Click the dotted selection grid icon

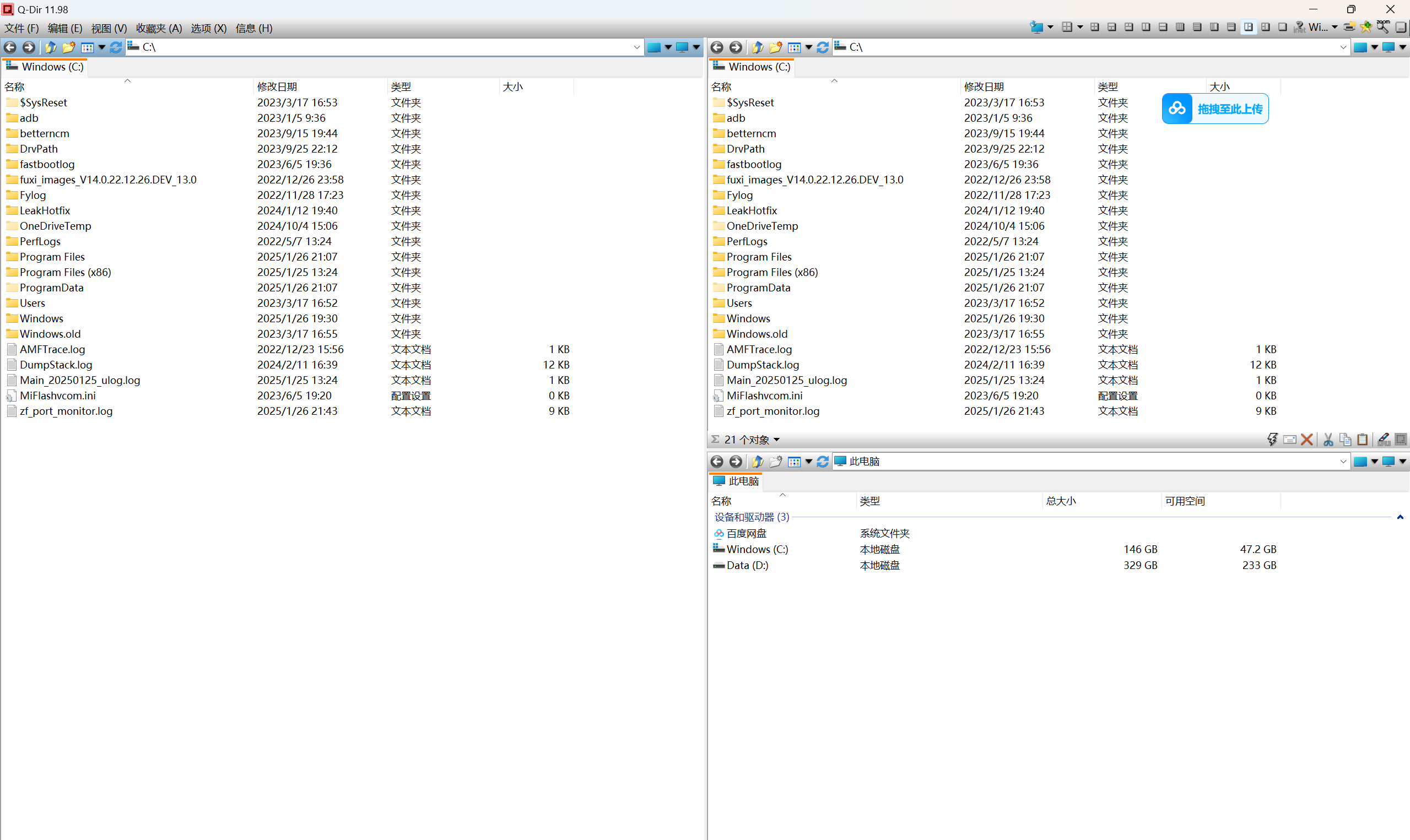1401,439
